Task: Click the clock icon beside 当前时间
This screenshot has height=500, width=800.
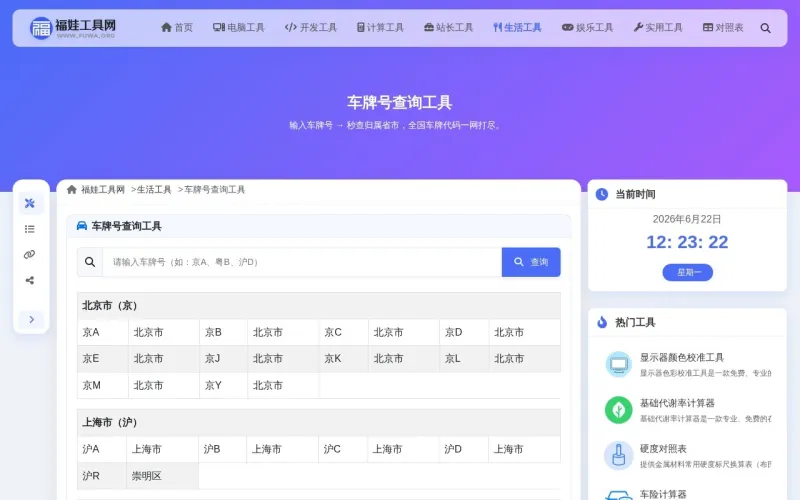Action: coord(602,194)
